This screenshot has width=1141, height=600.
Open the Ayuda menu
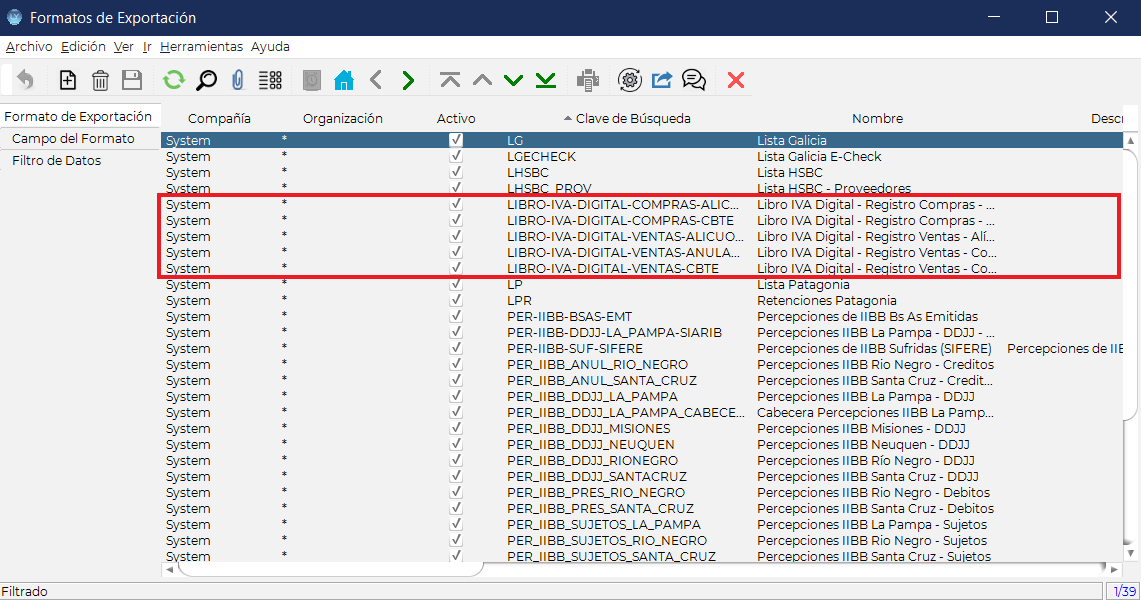click(x=270, y=47)
